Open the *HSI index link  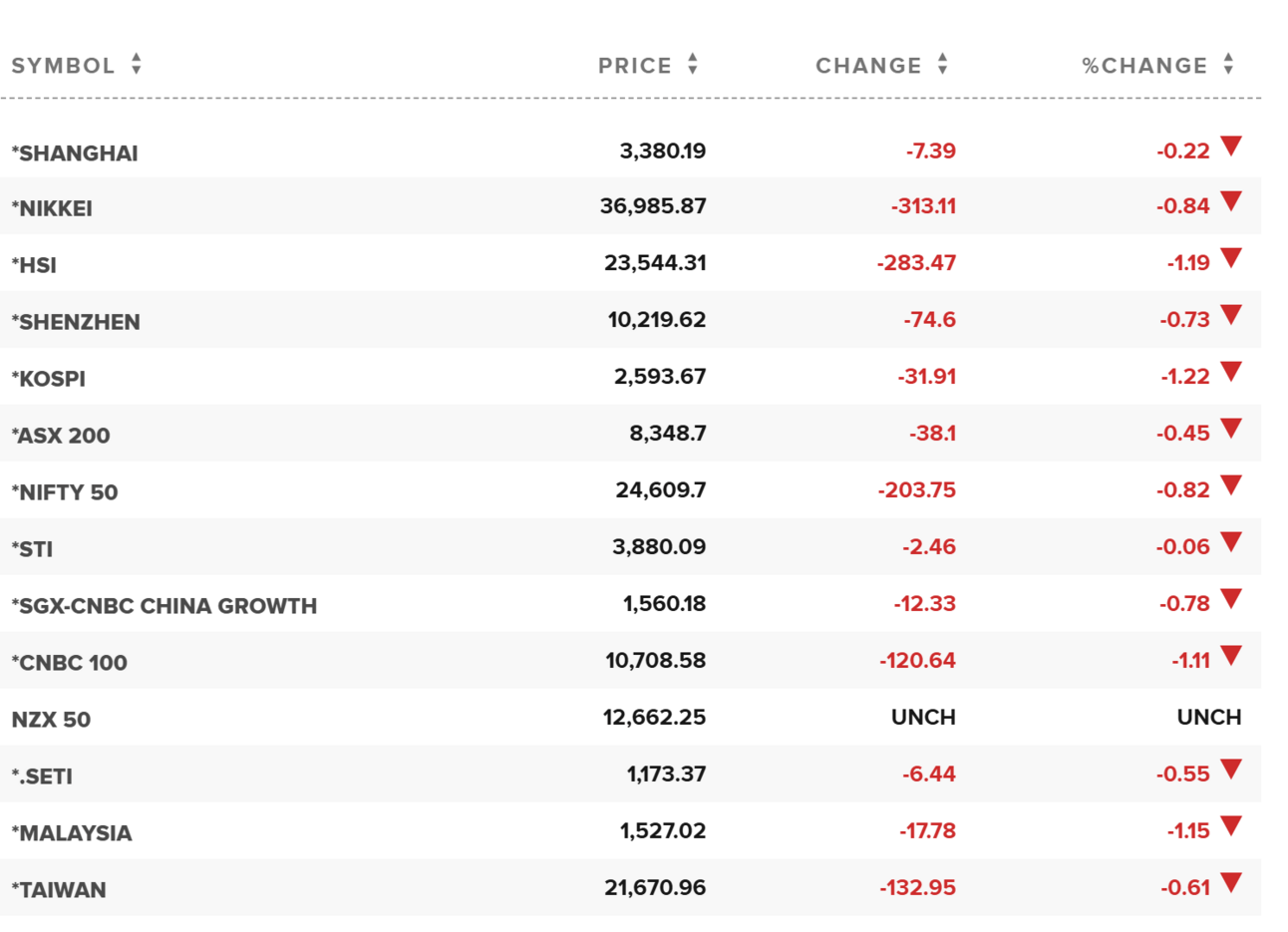34,265
